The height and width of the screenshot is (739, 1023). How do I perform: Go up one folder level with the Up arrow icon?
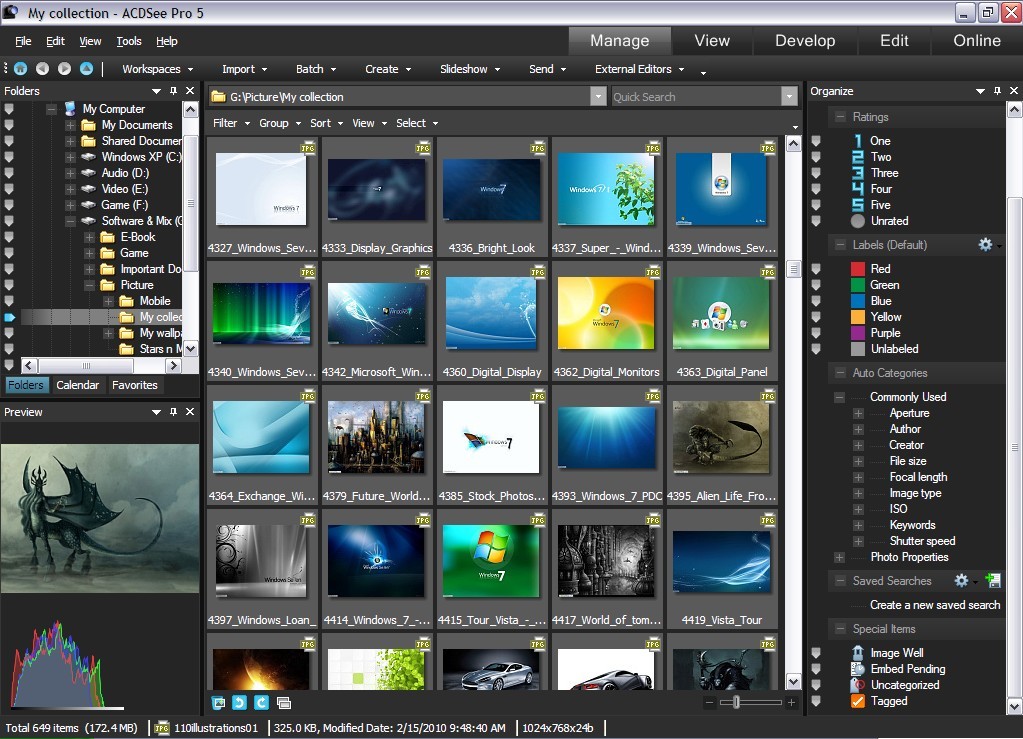tap(86, 69)
